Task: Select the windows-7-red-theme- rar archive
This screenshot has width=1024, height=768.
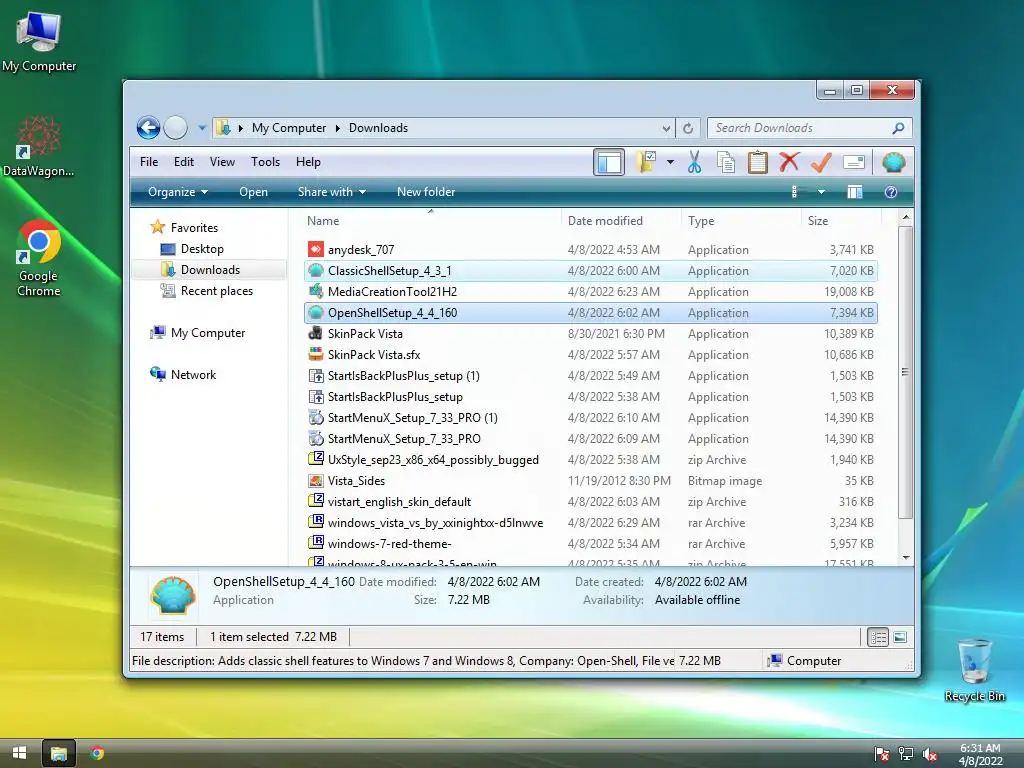Action: (590, 543)
